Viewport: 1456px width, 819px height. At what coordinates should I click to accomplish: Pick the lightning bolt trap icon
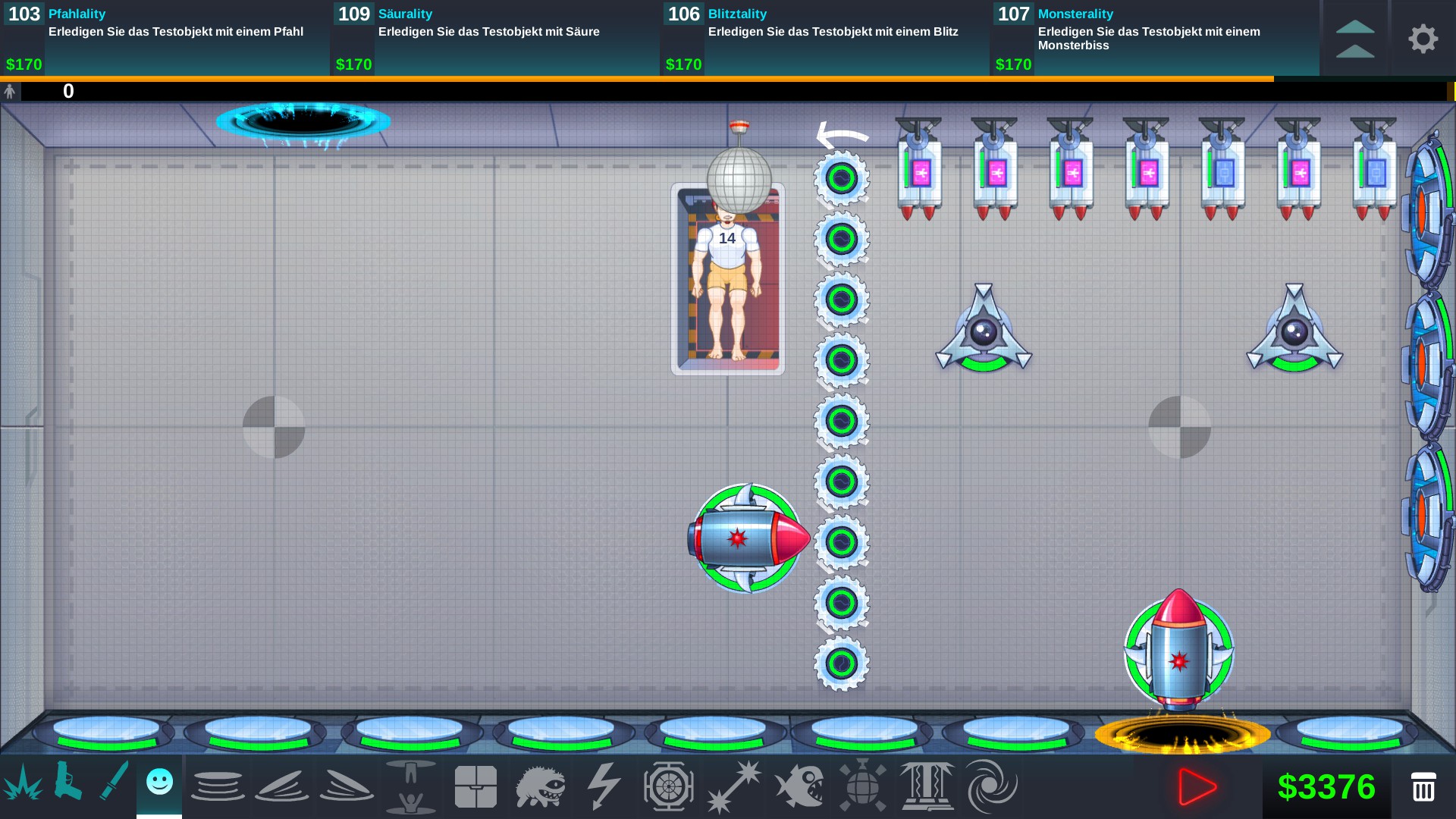click(604, 786)
